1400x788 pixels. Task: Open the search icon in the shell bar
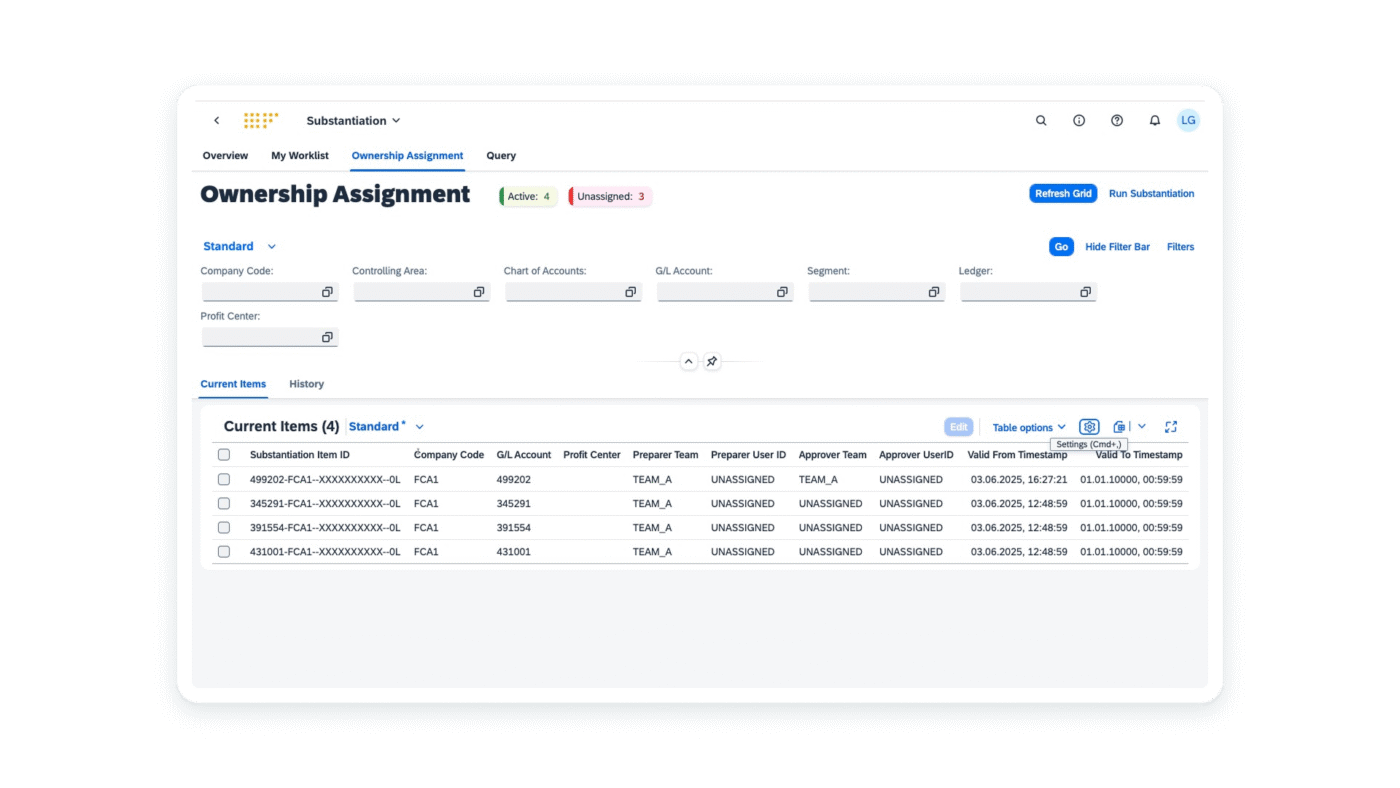(x=1041, y=120)
